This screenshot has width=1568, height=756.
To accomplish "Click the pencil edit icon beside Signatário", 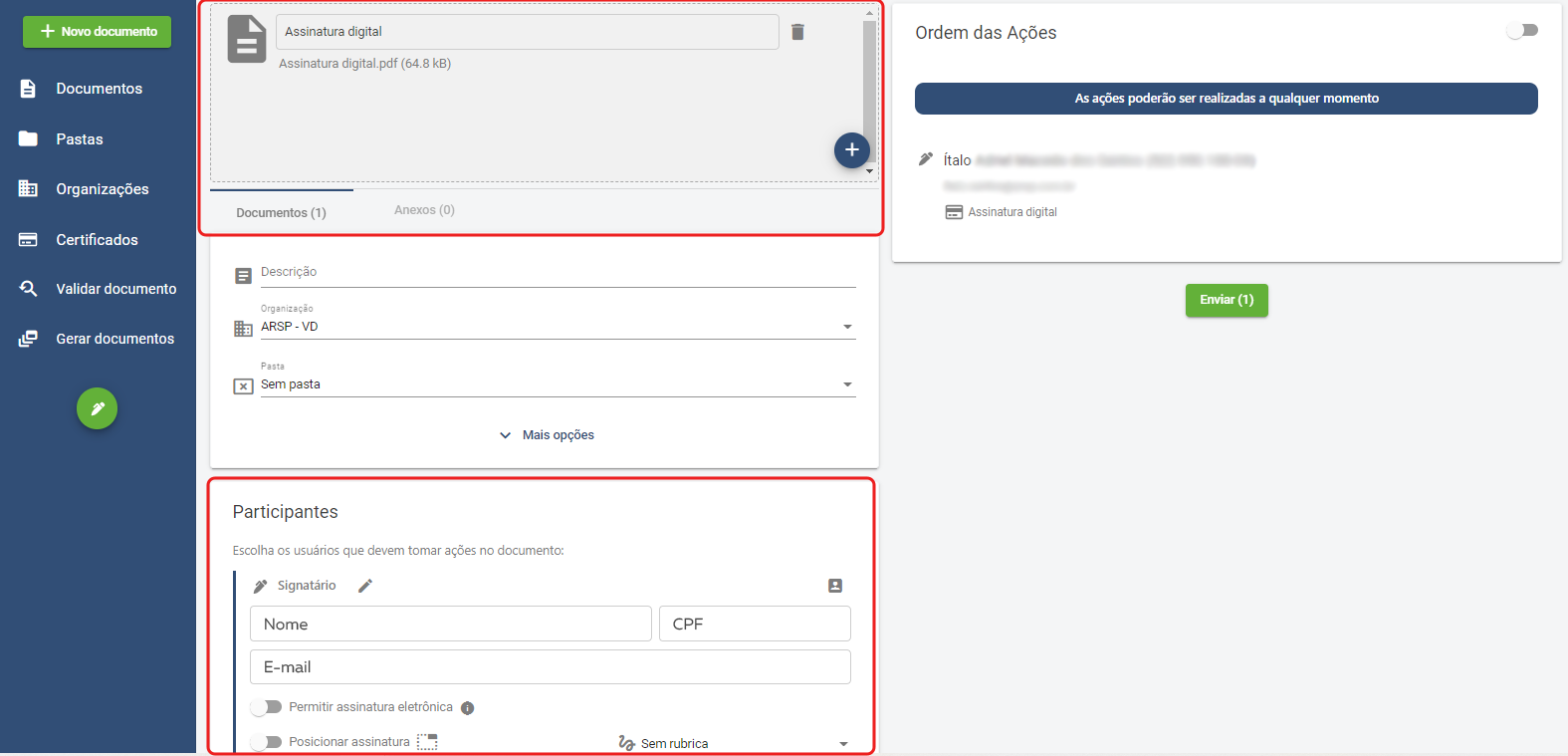I will click(x=365, y=586).
